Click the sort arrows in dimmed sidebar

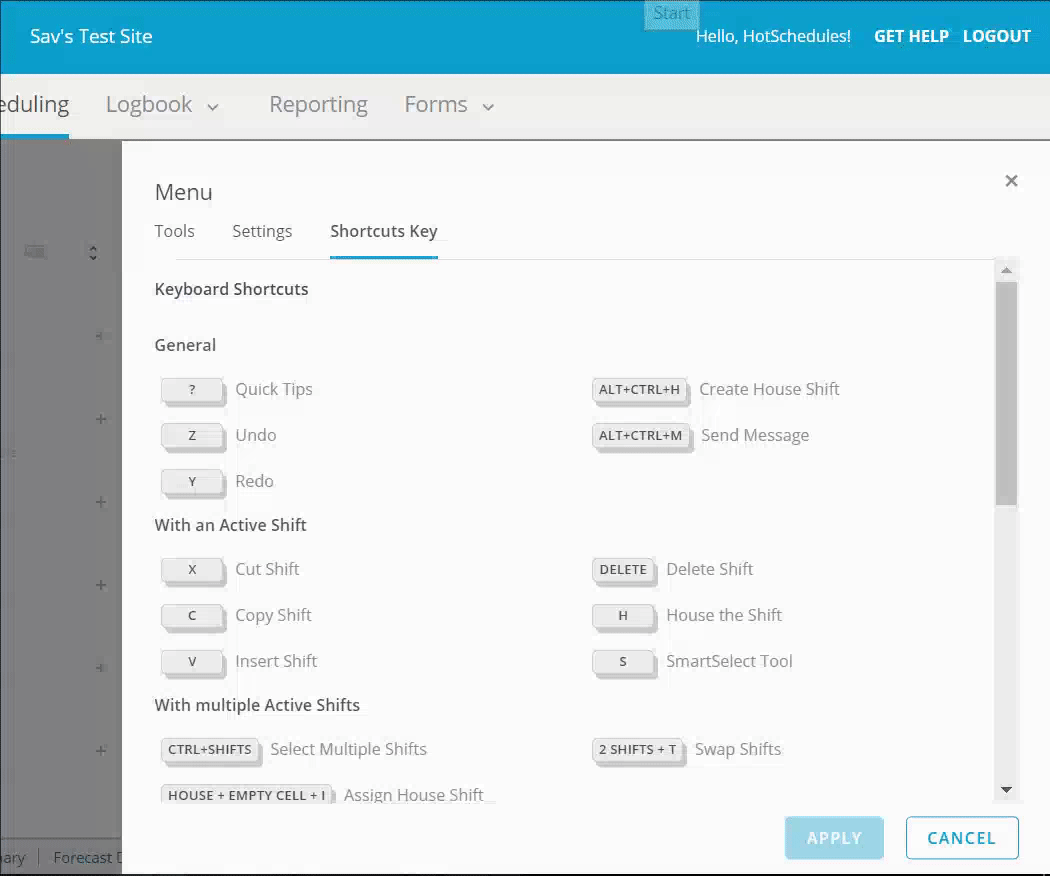[x=93, y=252]
